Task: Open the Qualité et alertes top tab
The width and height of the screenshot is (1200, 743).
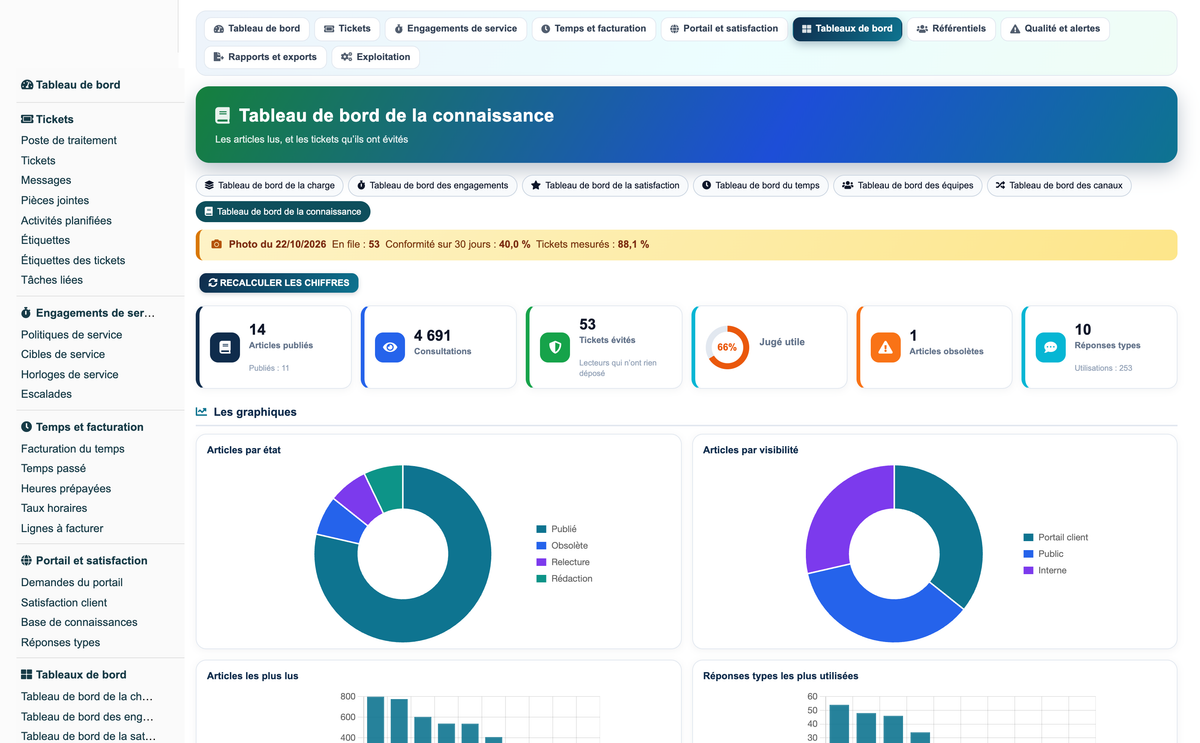Action: 1055,29
